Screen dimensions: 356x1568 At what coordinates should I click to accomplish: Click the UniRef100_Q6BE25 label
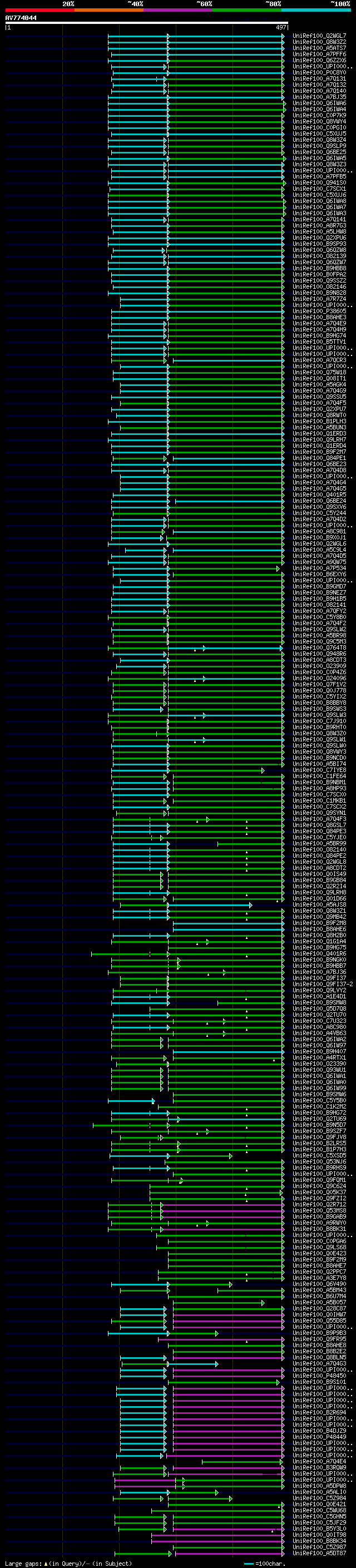point(319,152)
